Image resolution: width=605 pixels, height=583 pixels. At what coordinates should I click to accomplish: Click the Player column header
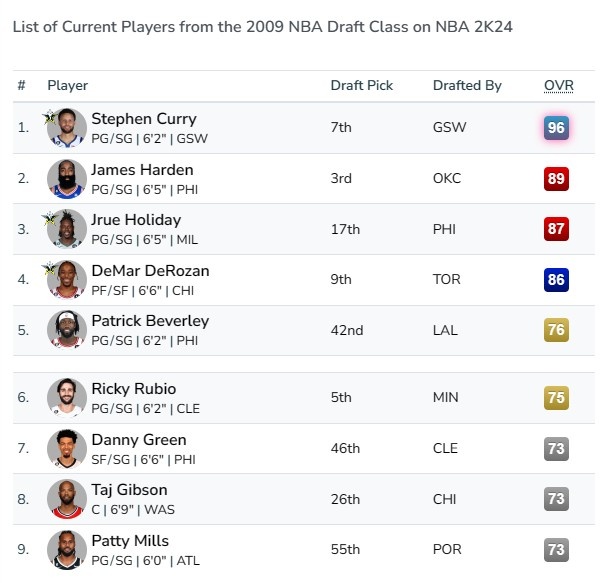[68, 85]
